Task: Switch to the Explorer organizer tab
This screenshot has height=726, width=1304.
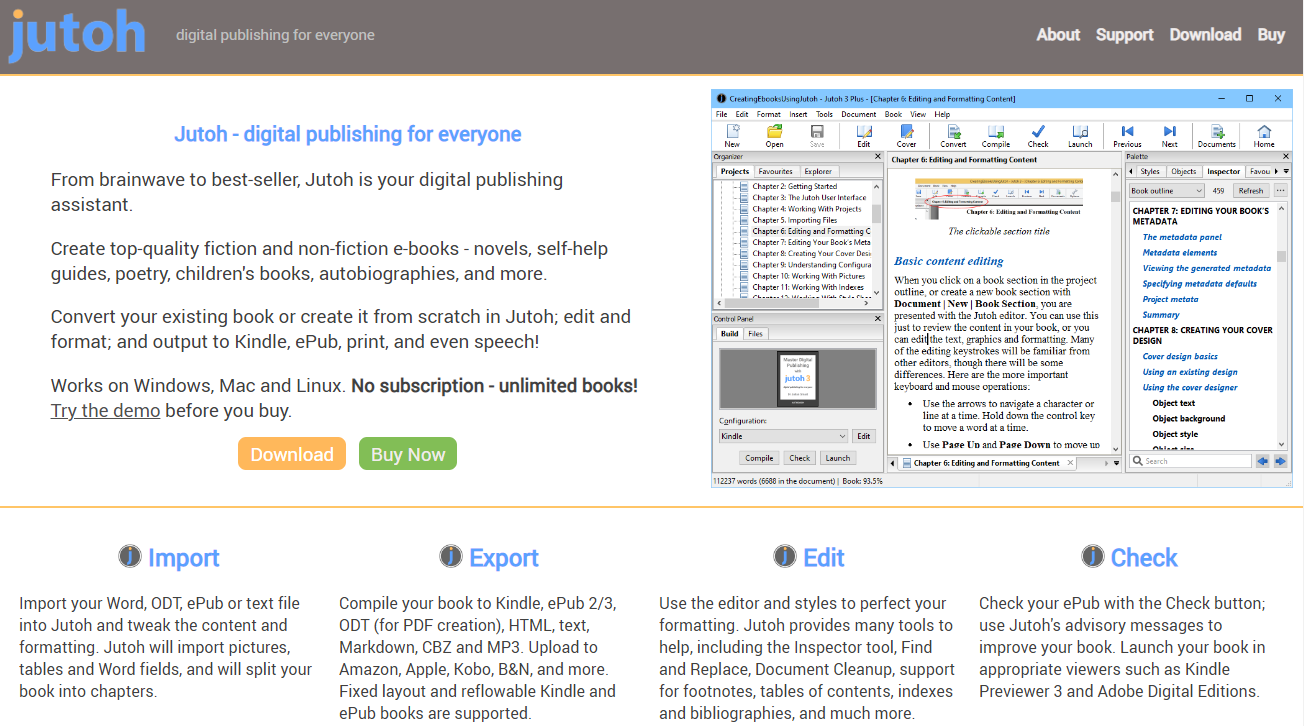Action: [818, 172]
